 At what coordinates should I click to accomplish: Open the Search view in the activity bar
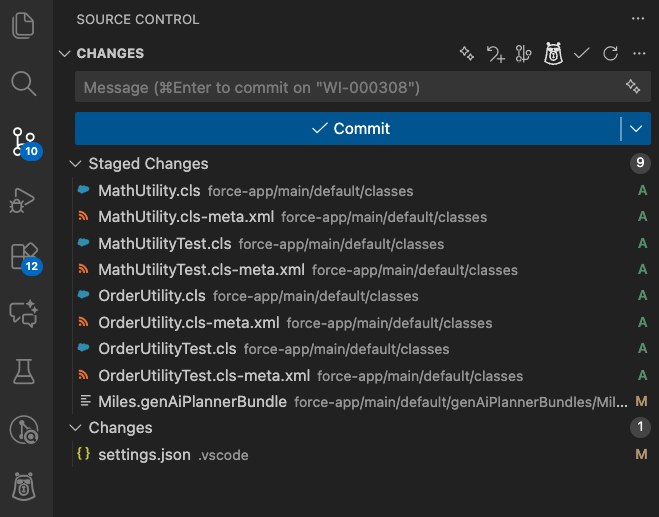24,83
